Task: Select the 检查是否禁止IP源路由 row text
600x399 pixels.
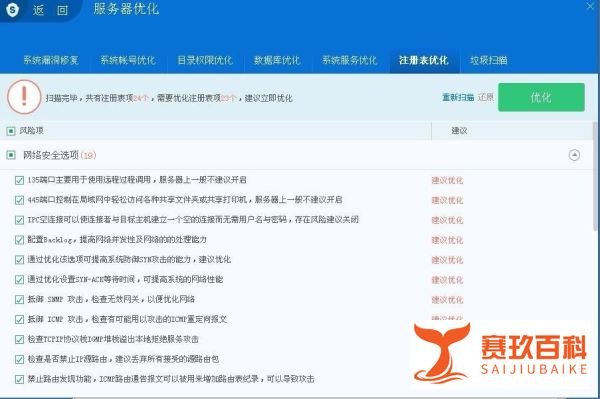Action: 123,359
